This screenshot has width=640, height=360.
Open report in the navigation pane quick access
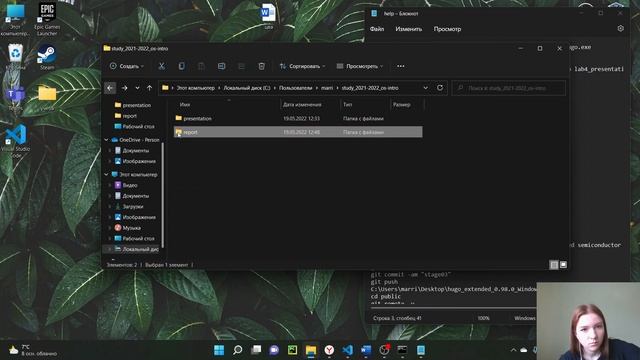(129, 116)
